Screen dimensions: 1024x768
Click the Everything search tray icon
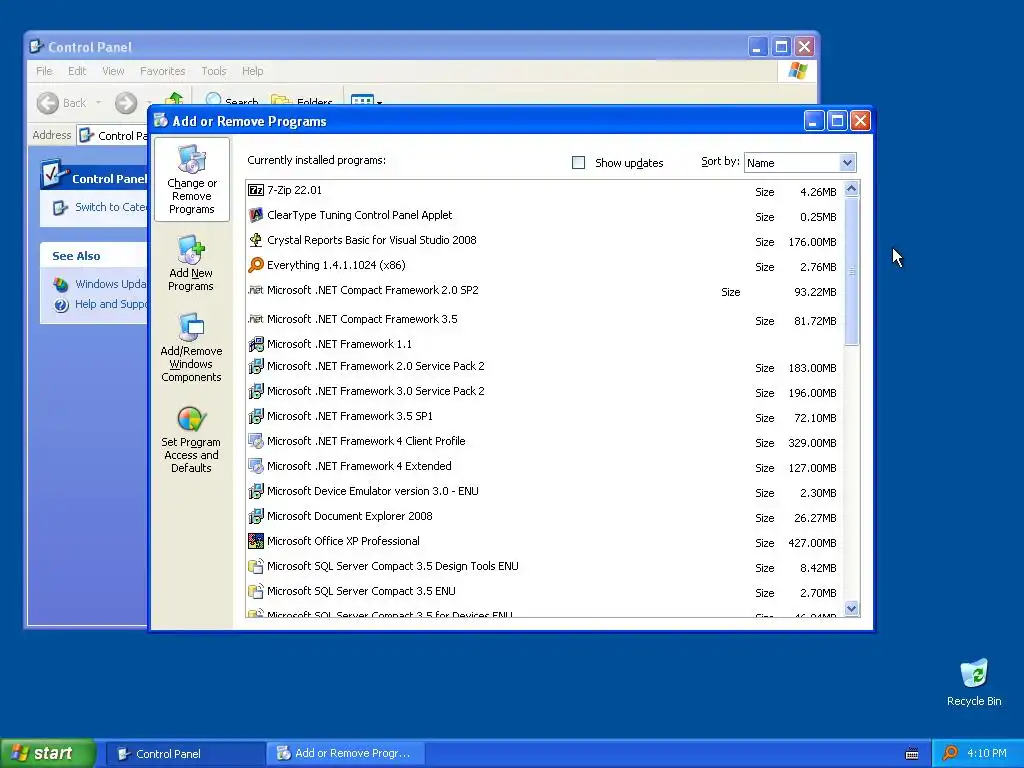(950, 753)
